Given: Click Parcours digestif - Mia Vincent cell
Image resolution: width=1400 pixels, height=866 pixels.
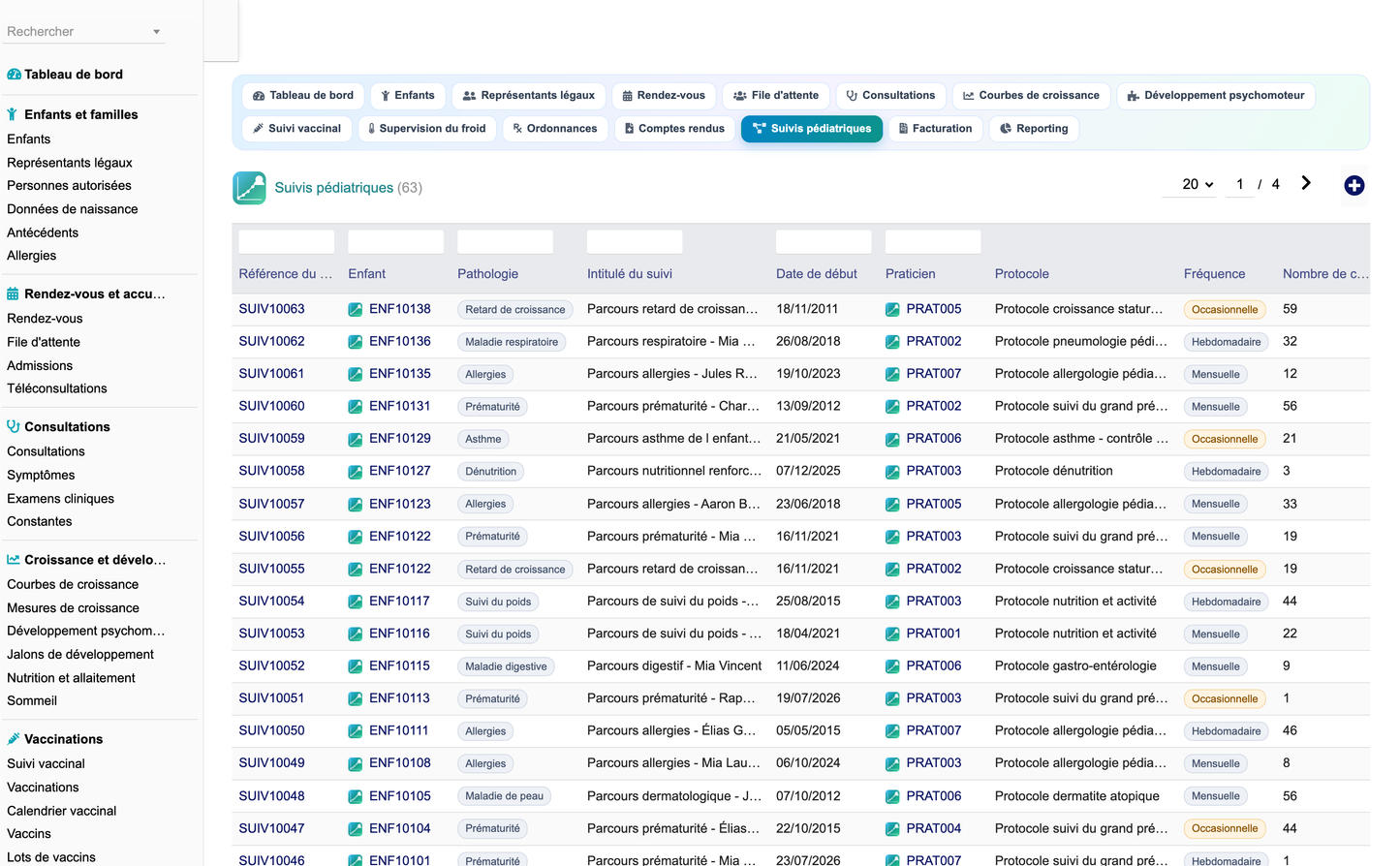Looking at the screenshot, I should (674, 665).
